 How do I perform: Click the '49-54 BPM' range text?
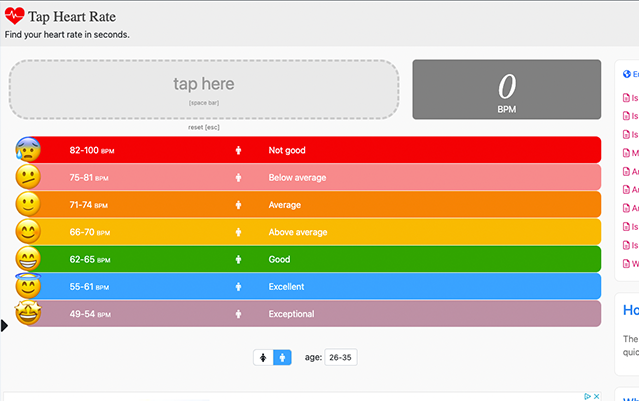pyautogui.click(x=90, y=314)
